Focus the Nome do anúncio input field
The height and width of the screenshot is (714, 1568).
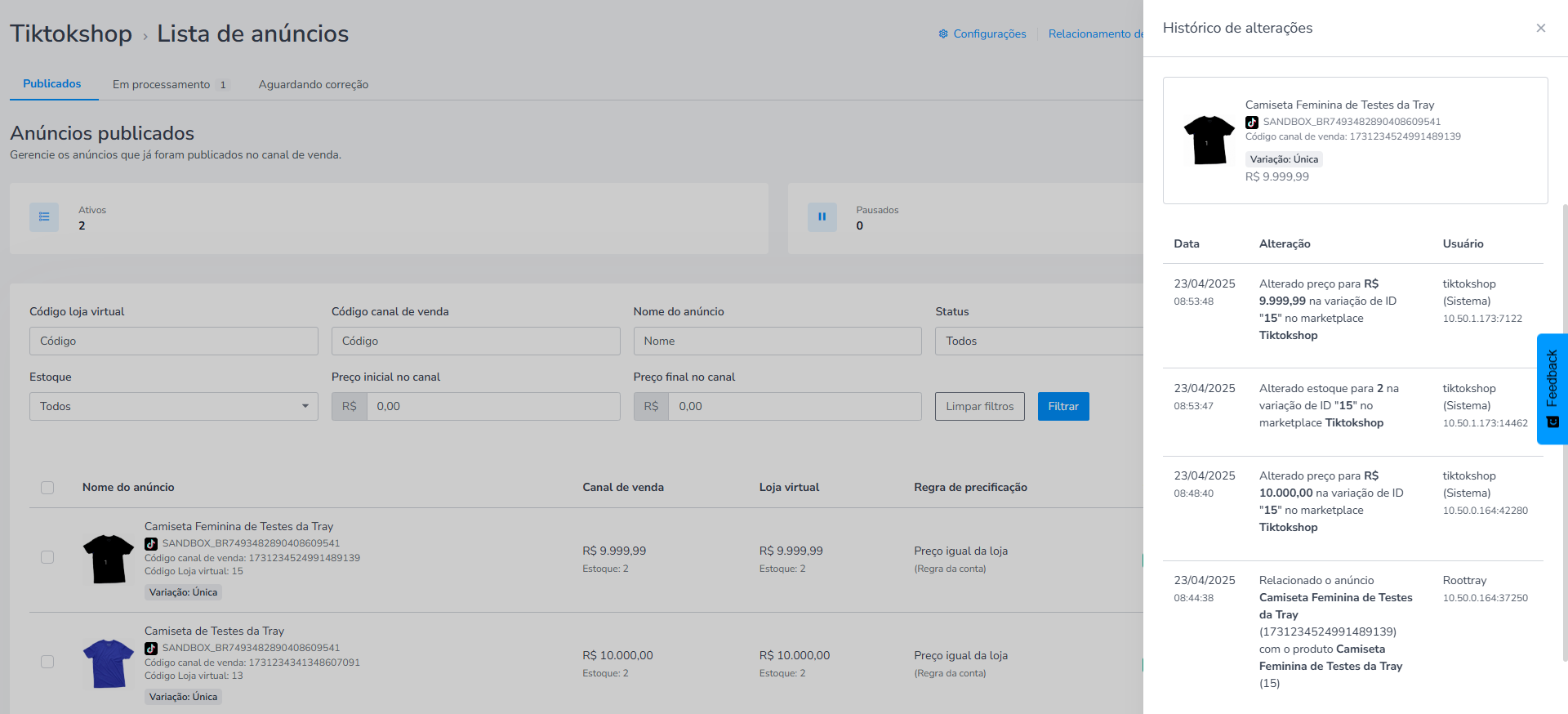click(x=777, y=341)
